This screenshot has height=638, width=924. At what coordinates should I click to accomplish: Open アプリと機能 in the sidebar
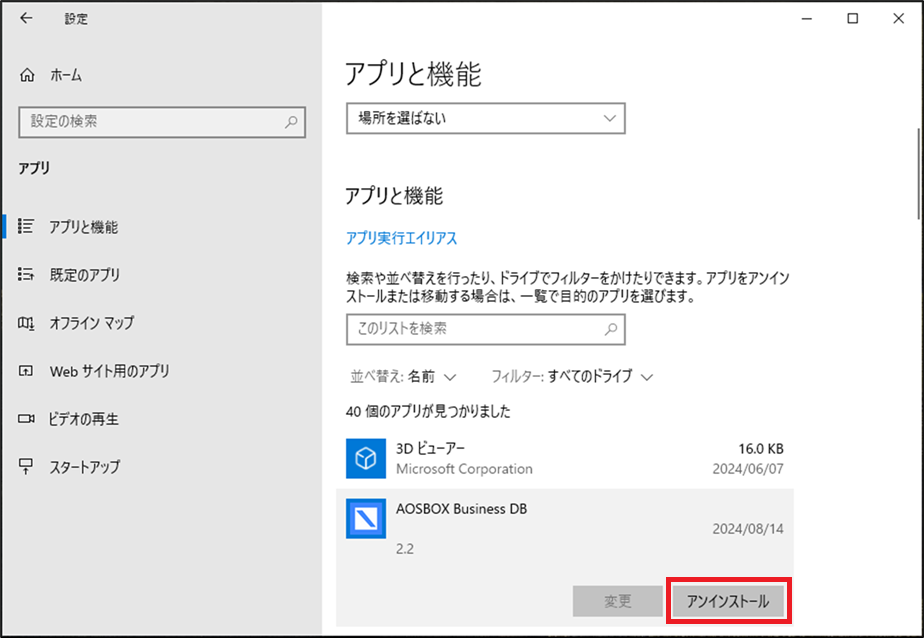tap(84, 227)
